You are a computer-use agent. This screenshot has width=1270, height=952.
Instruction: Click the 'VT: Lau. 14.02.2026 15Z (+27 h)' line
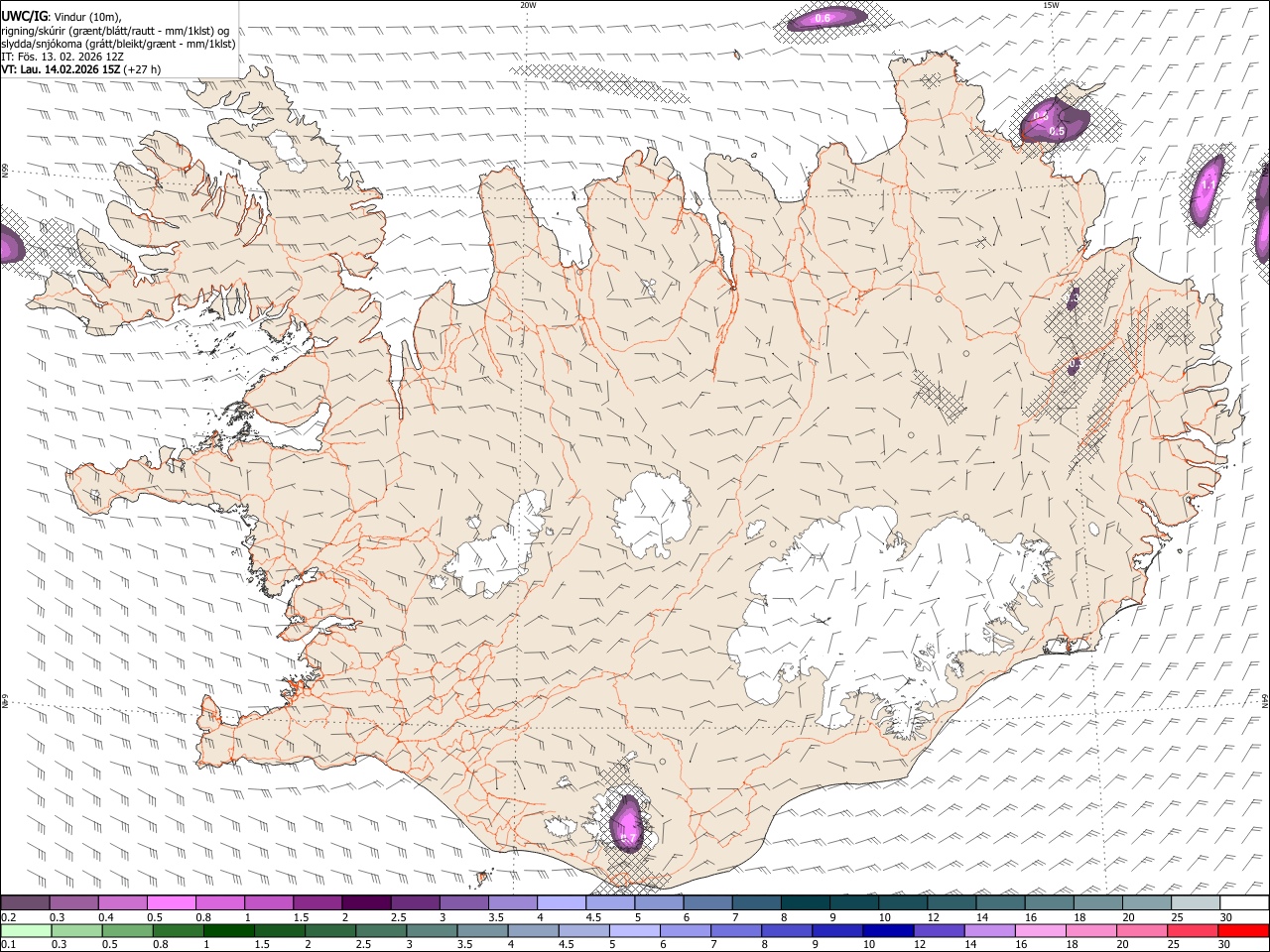[x=81, y=69]
